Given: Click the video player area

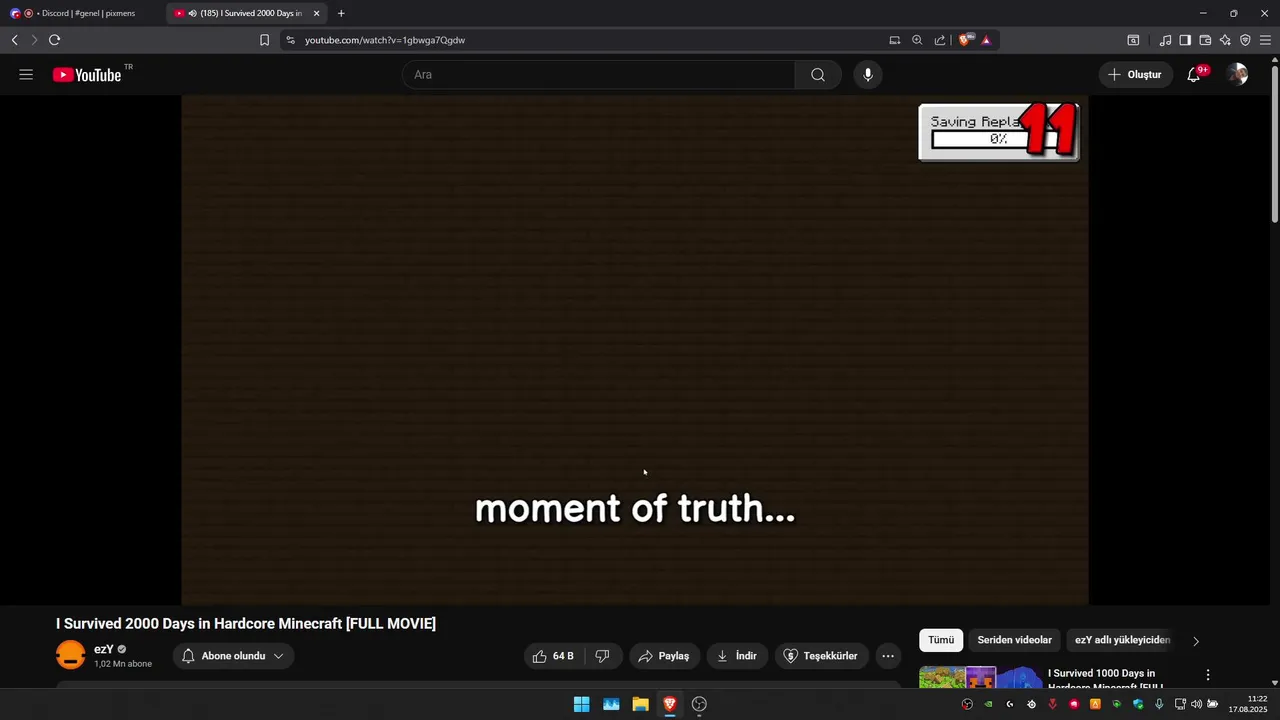Looking at the screenshot, I should (635, 350).
